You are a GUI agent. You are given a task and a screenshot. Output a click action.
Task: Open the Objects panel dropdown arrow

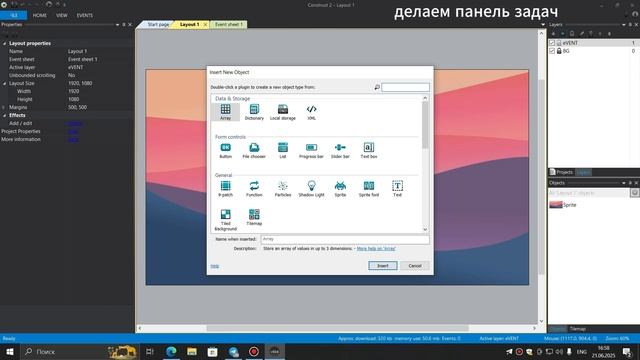point(624,183)
